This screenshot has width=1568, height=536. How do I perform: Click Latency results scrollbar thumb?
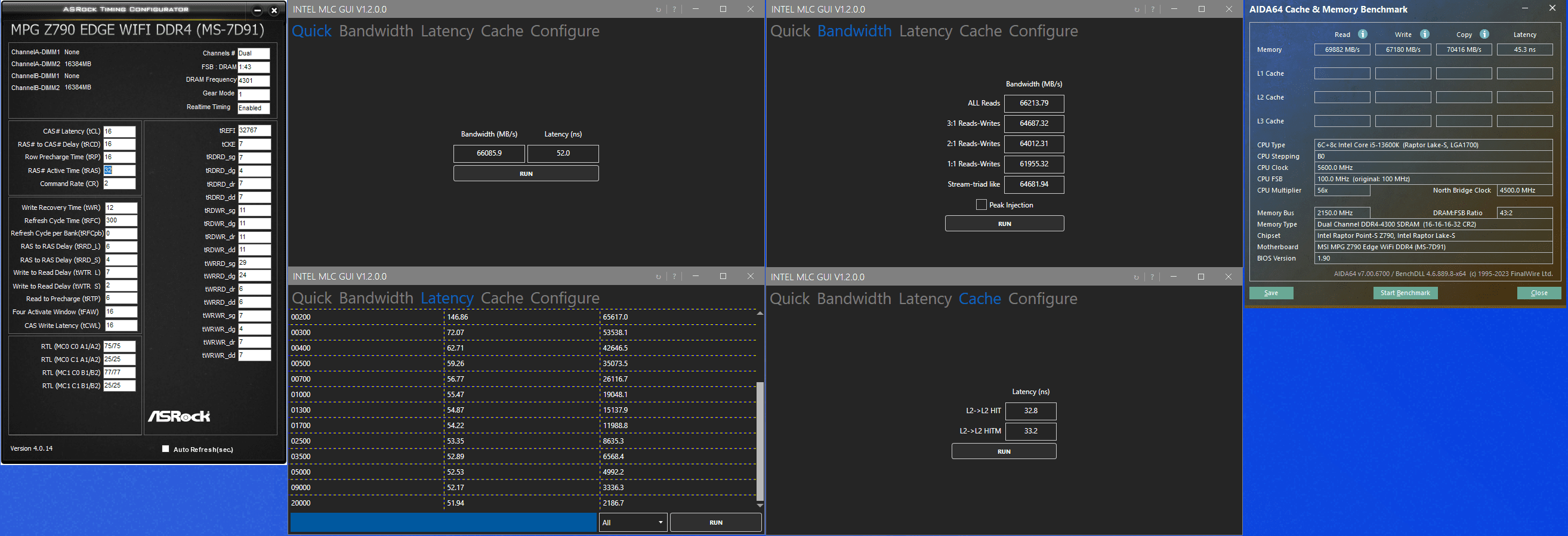coord(760,441)
